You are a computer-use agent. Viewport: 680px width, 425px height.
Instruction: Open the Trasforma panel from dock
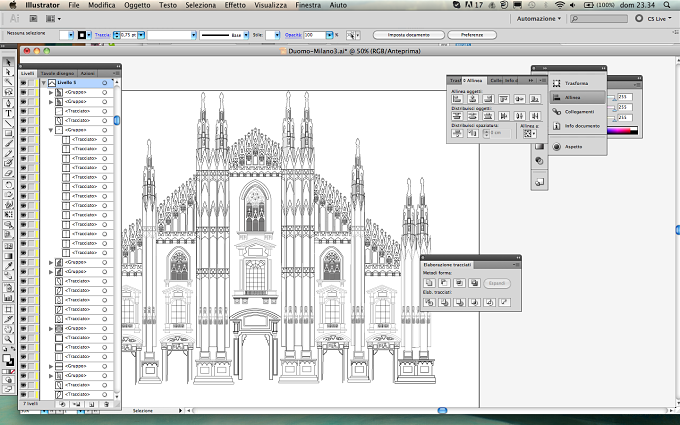point(577,83)
